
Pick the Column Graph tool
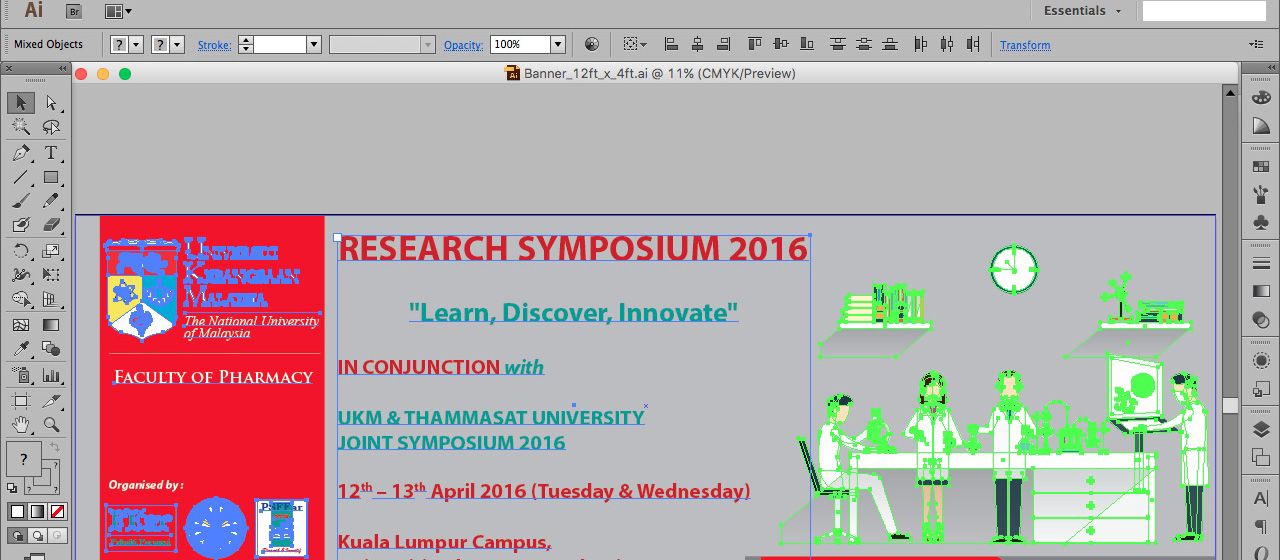[x=51, y=376]
